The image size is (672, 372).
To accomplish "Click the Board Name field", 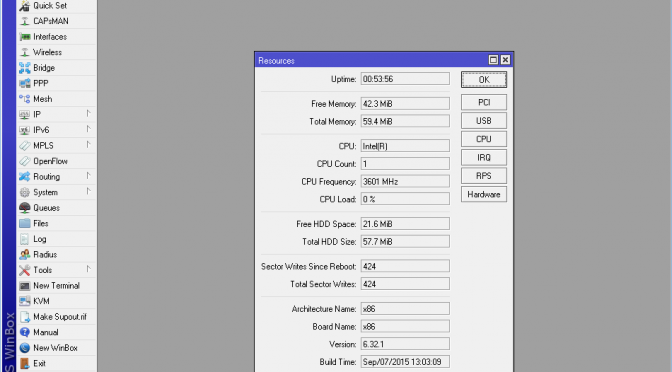I will (x=405, y=327).
